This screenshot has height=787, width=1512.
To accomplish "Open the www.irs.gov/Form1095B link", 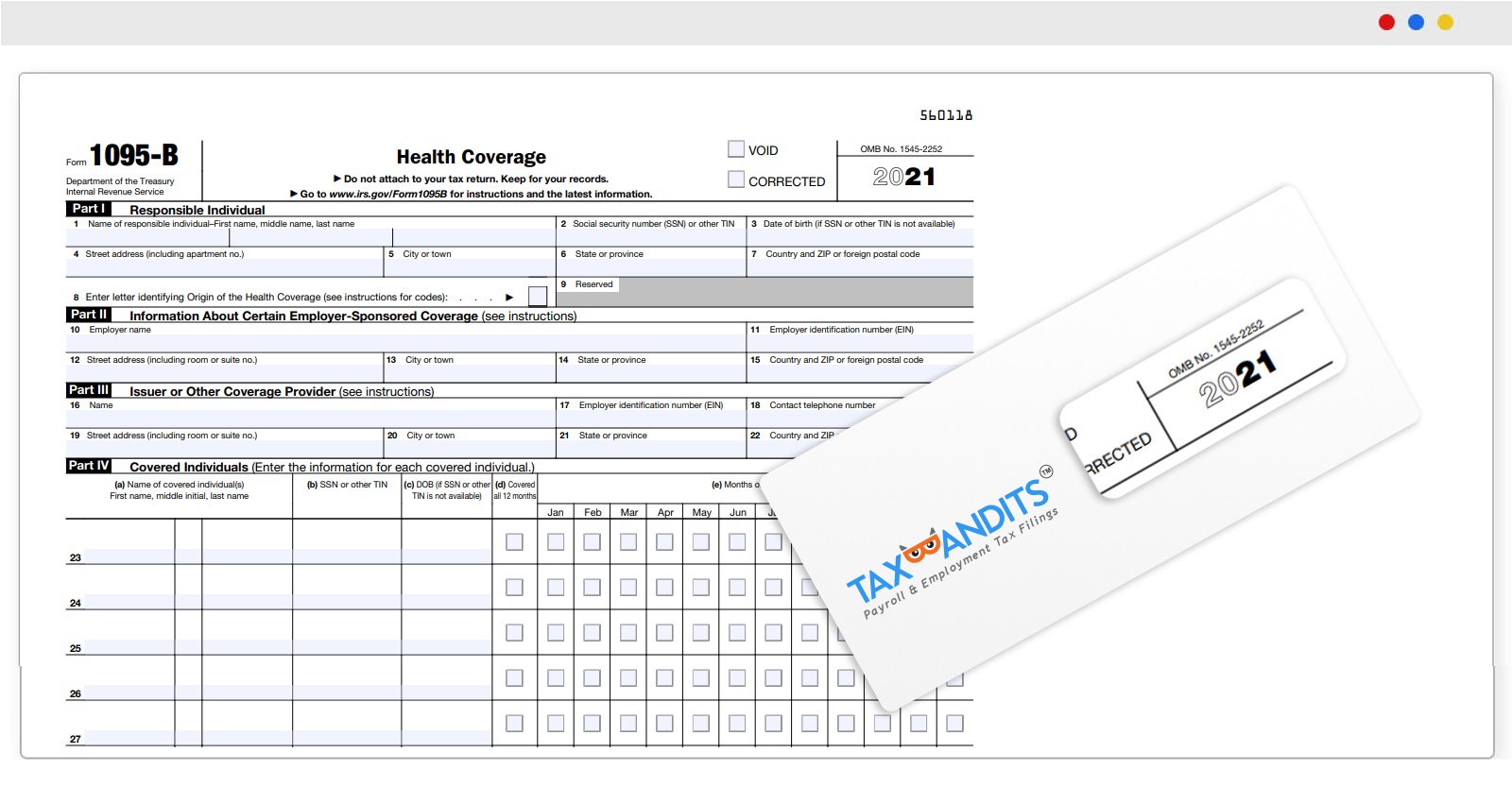I will point(387,195).
